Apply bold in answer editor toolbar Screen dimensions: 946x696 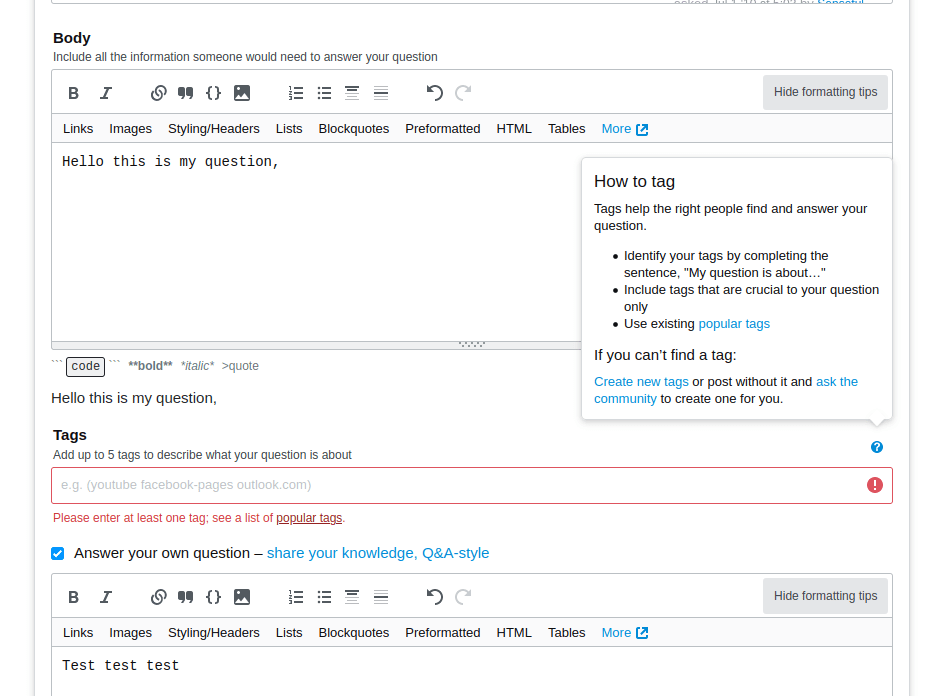[x=74, y=597]
